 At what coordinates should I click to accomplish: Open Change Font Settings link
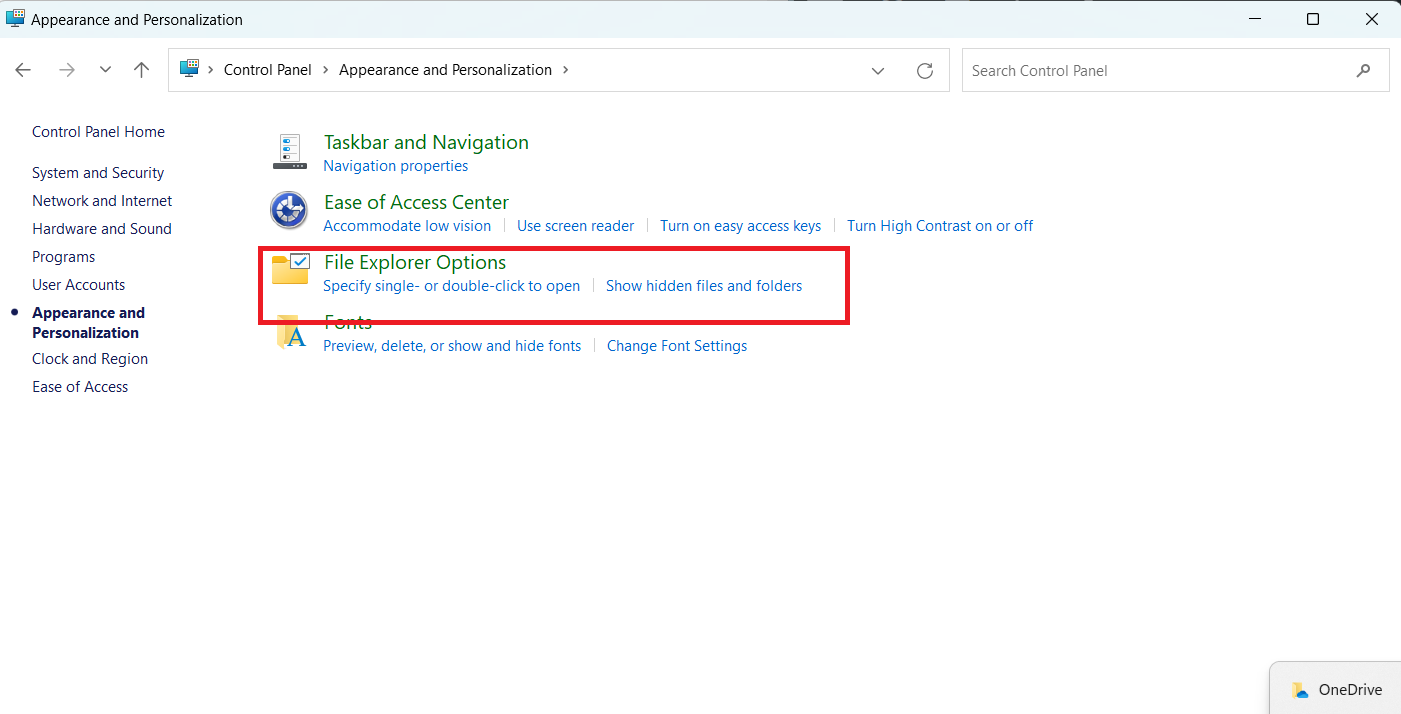coord(677,346)
